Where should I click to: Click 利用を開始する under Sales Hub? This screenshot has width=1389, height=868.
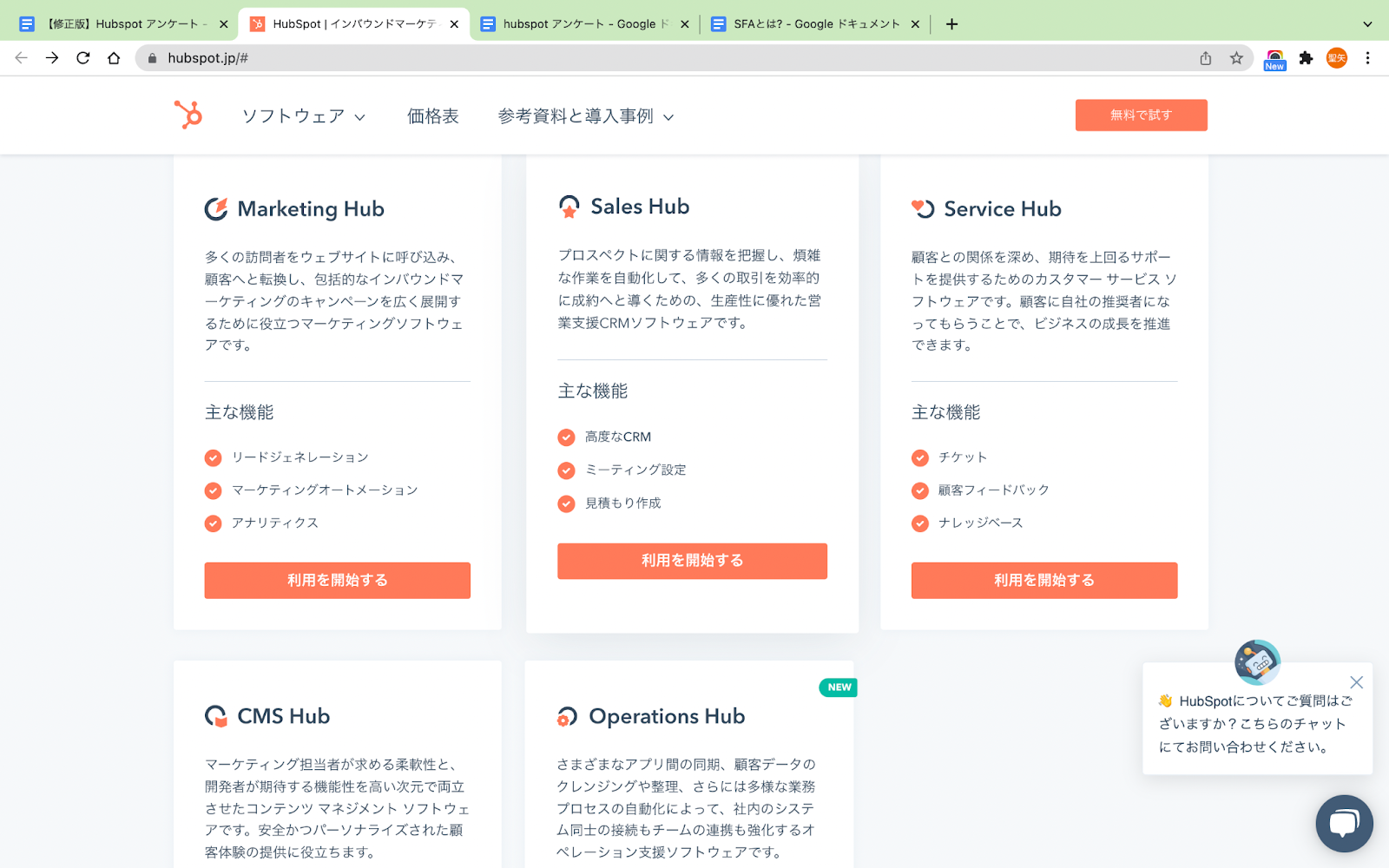pyautogui.click(x=692, y=561)
